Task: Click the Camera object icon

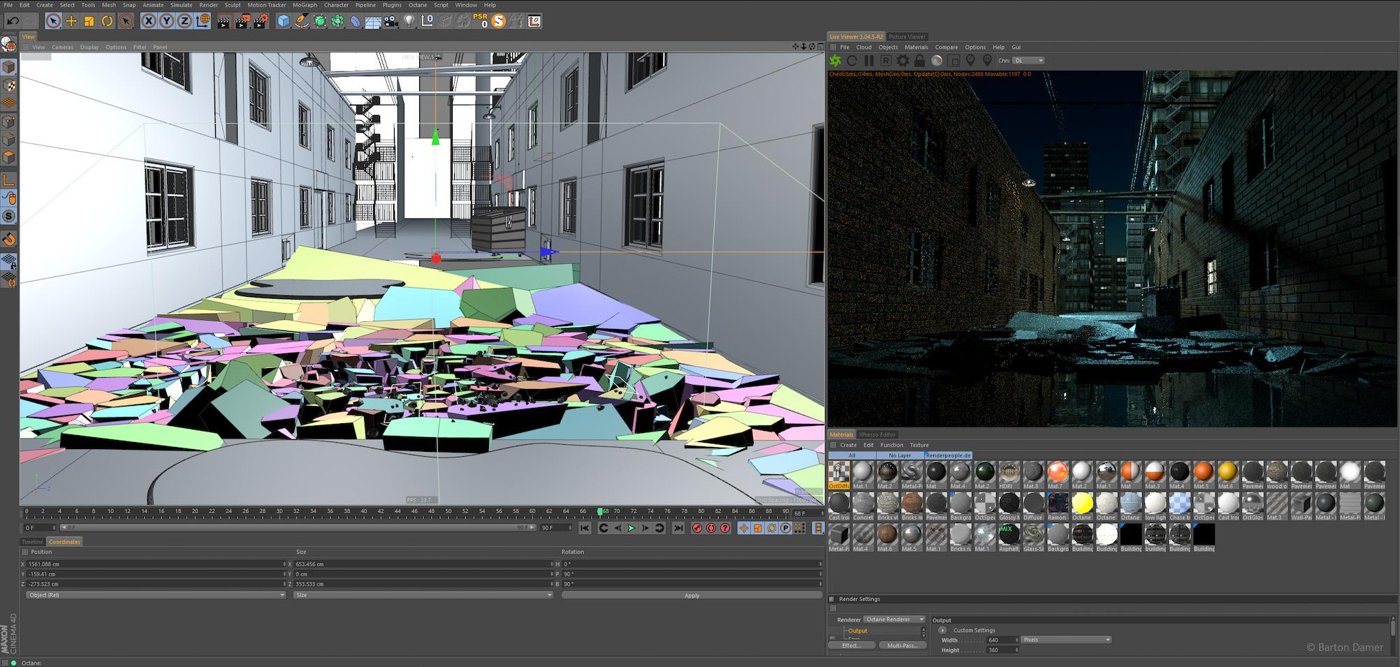Action: pos(391,21)
